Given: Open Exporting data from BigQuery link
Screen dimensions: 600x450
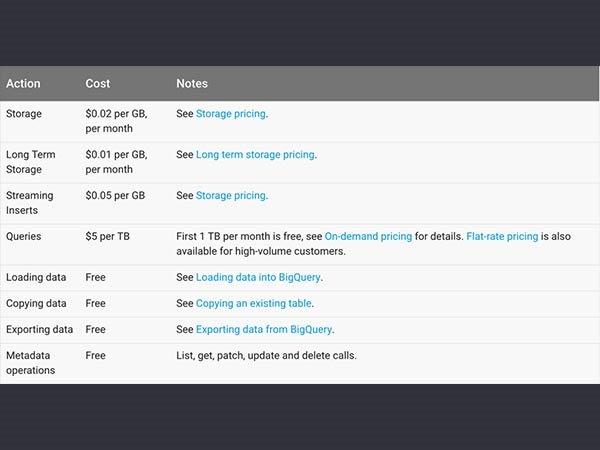Looking at the screenshot, I should tap(264, 329).
